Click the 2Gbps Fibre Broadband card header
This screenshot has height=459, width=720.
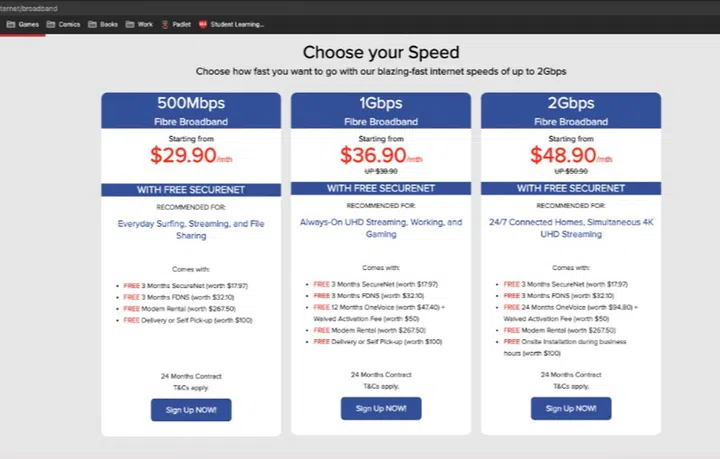tap(570, 110)
